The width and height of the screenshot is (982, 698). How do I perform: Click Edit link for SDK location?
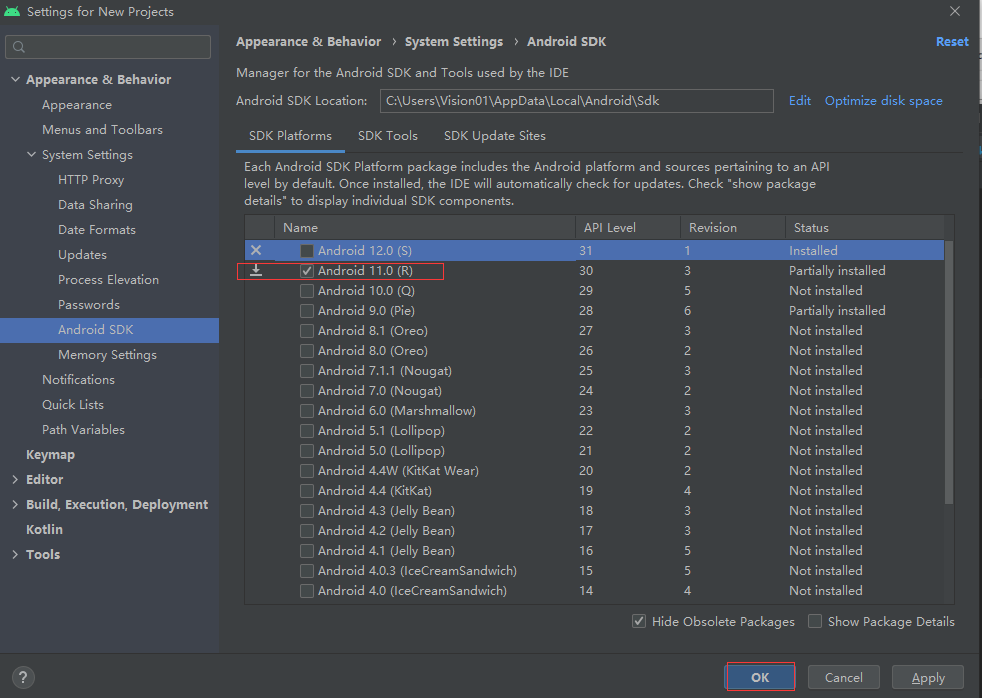click(799, 101)
